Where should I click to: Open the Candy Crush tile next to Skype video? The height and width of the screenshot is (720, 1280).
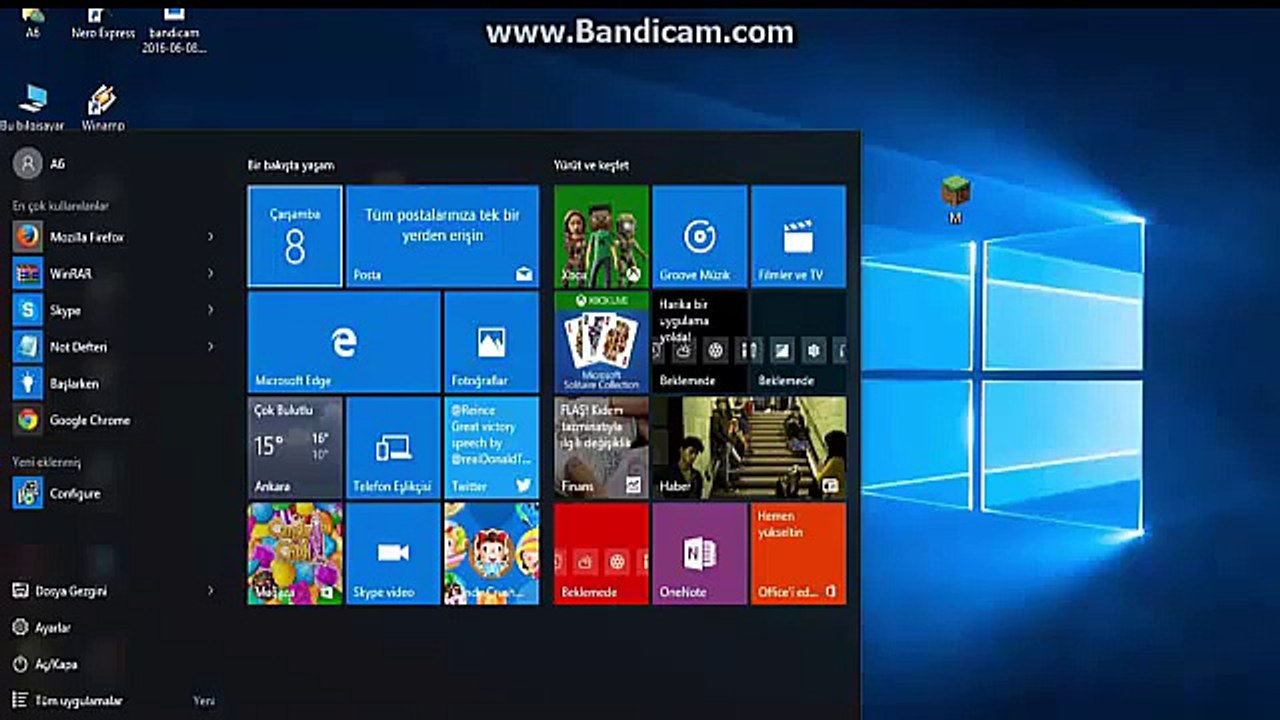pos(491,553)
